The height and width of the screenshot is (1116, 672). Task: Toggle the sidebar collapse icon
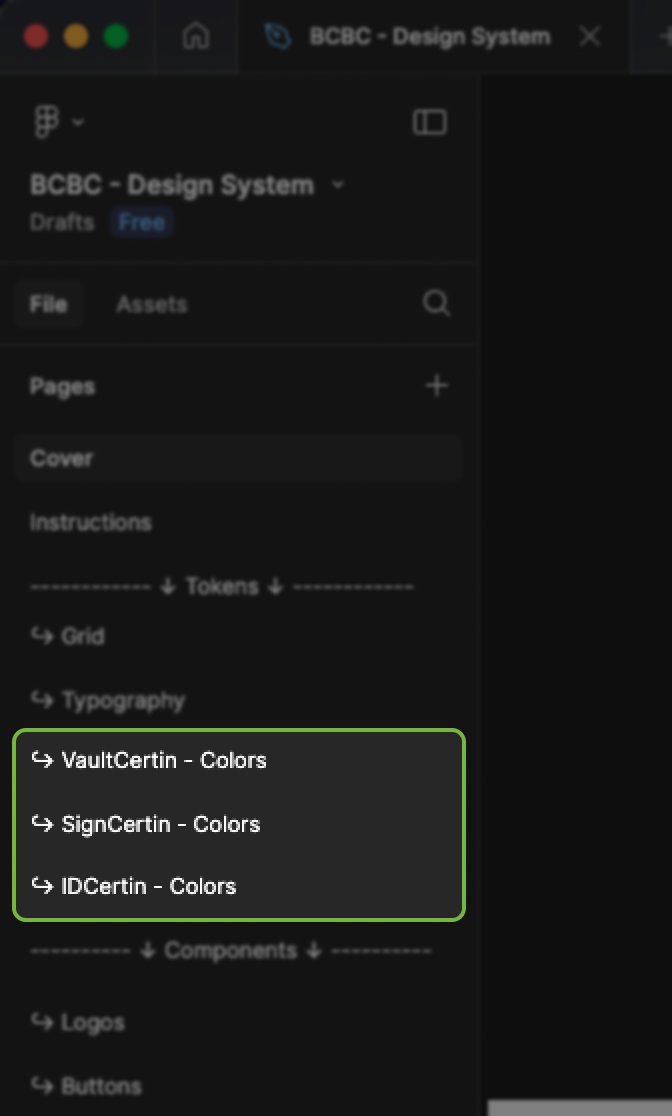(429, 122)
